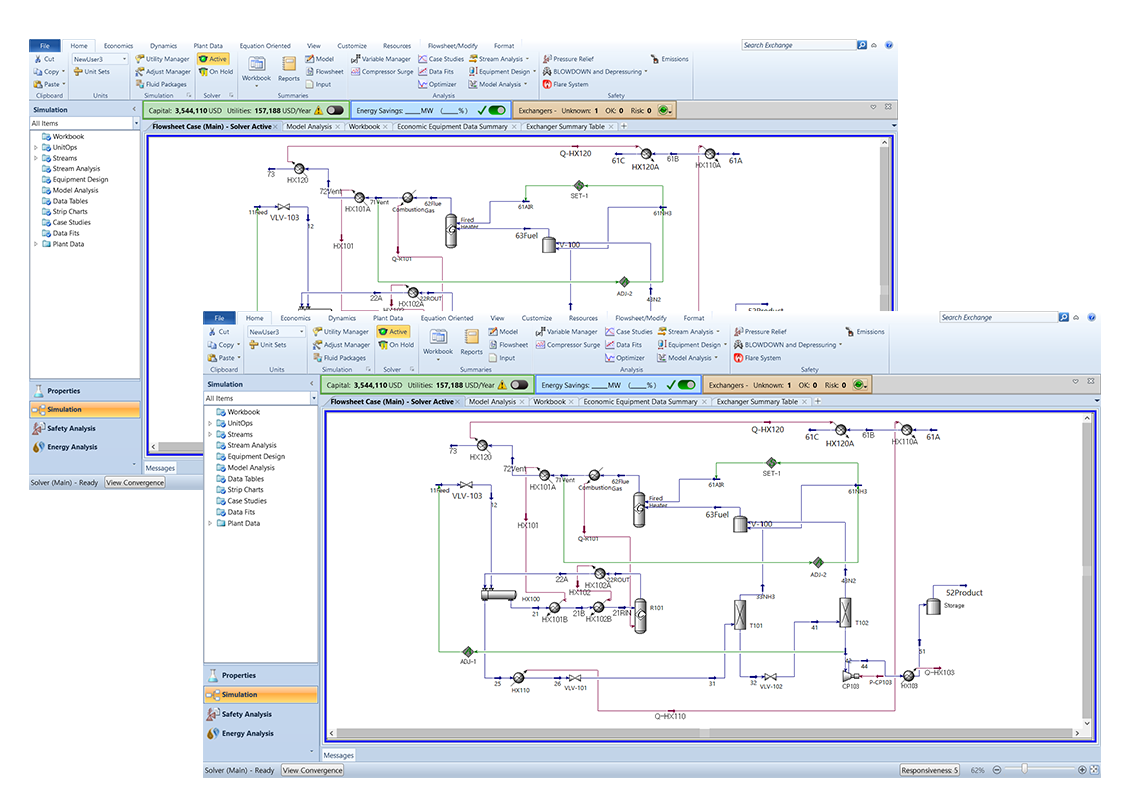The width and height of the screenshot is (1130, 800).
Task: Open Reports in front window ribbon
Action: point(471,342)
